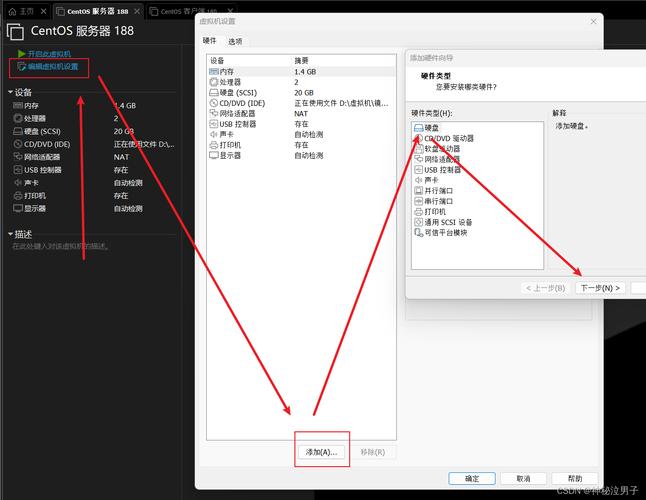This screenshot has width=646, height=500.
Task: Select 处理器 processor icon in main window devices
Action: tap(18, 119)
